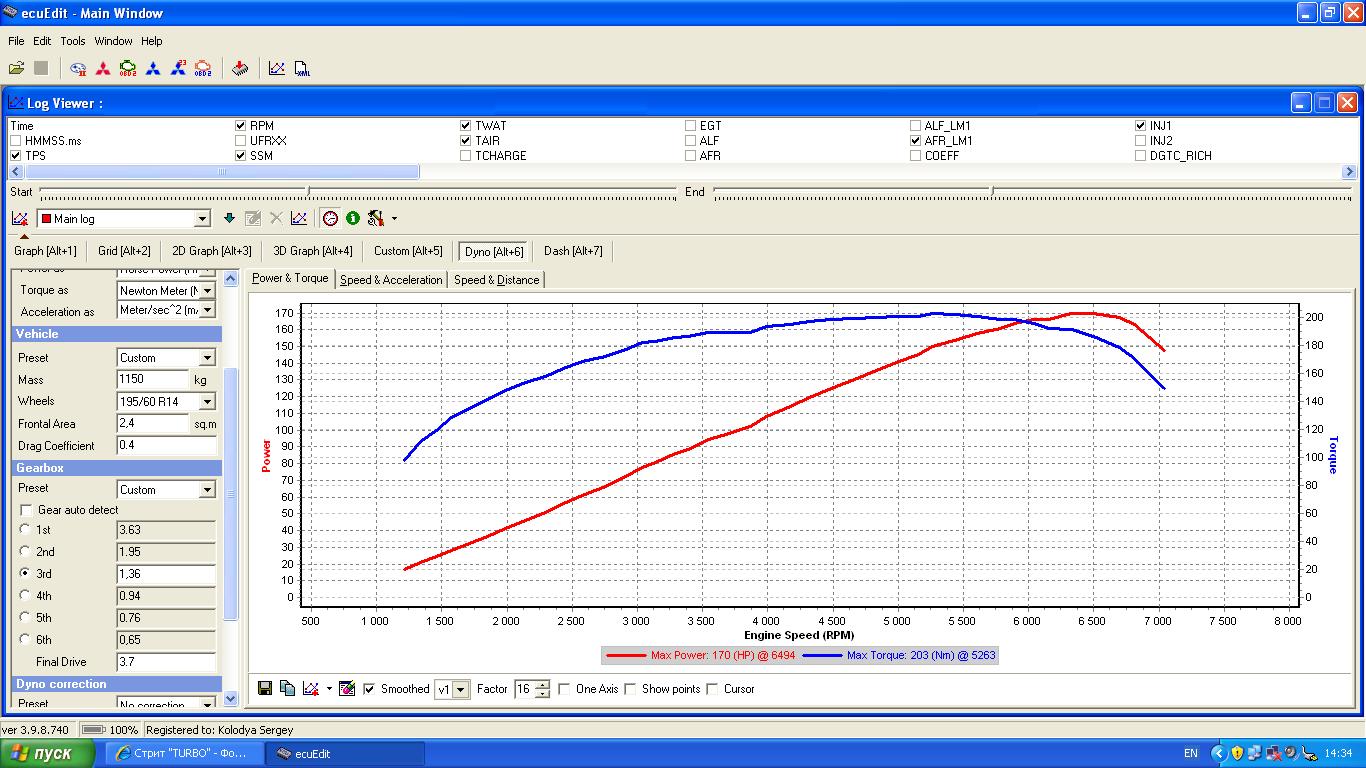
Task: Click the green down arrow log icon
Action: pyautogui.click(x=229, y=218)
